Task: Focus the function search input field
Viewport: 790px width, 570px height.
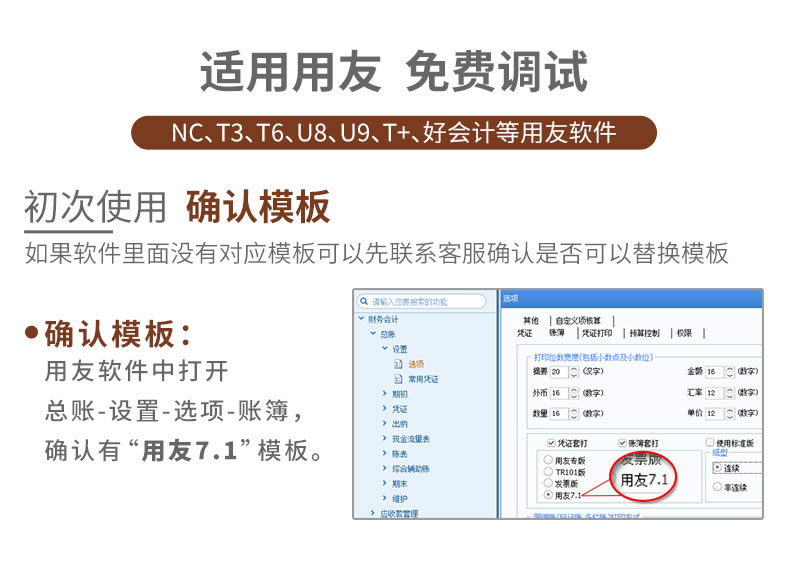Action: 421,301
